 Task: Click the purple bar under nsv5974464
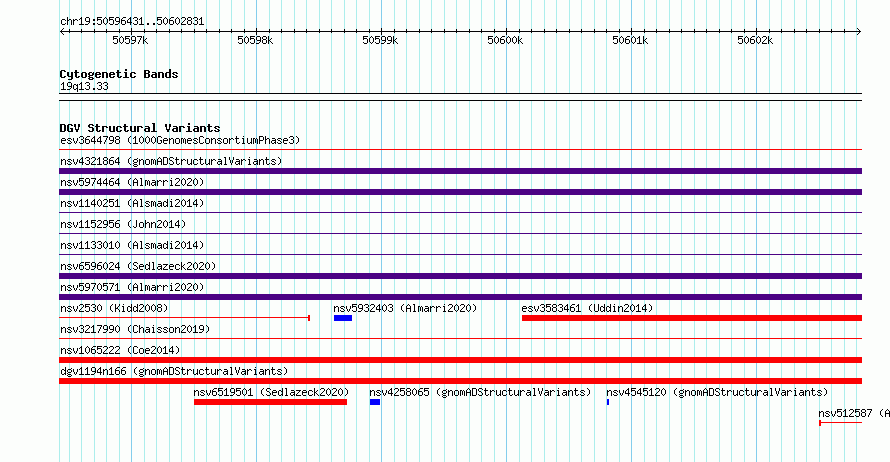[460, 192]
